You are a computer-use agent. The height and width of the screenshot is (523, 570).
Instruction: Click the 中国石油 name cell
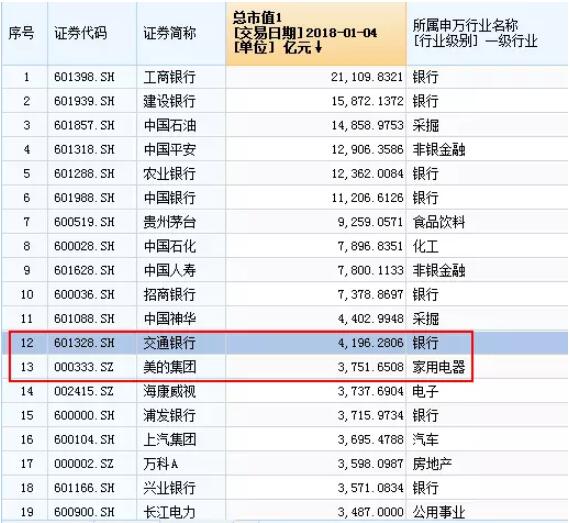click(x=181, y=125)
